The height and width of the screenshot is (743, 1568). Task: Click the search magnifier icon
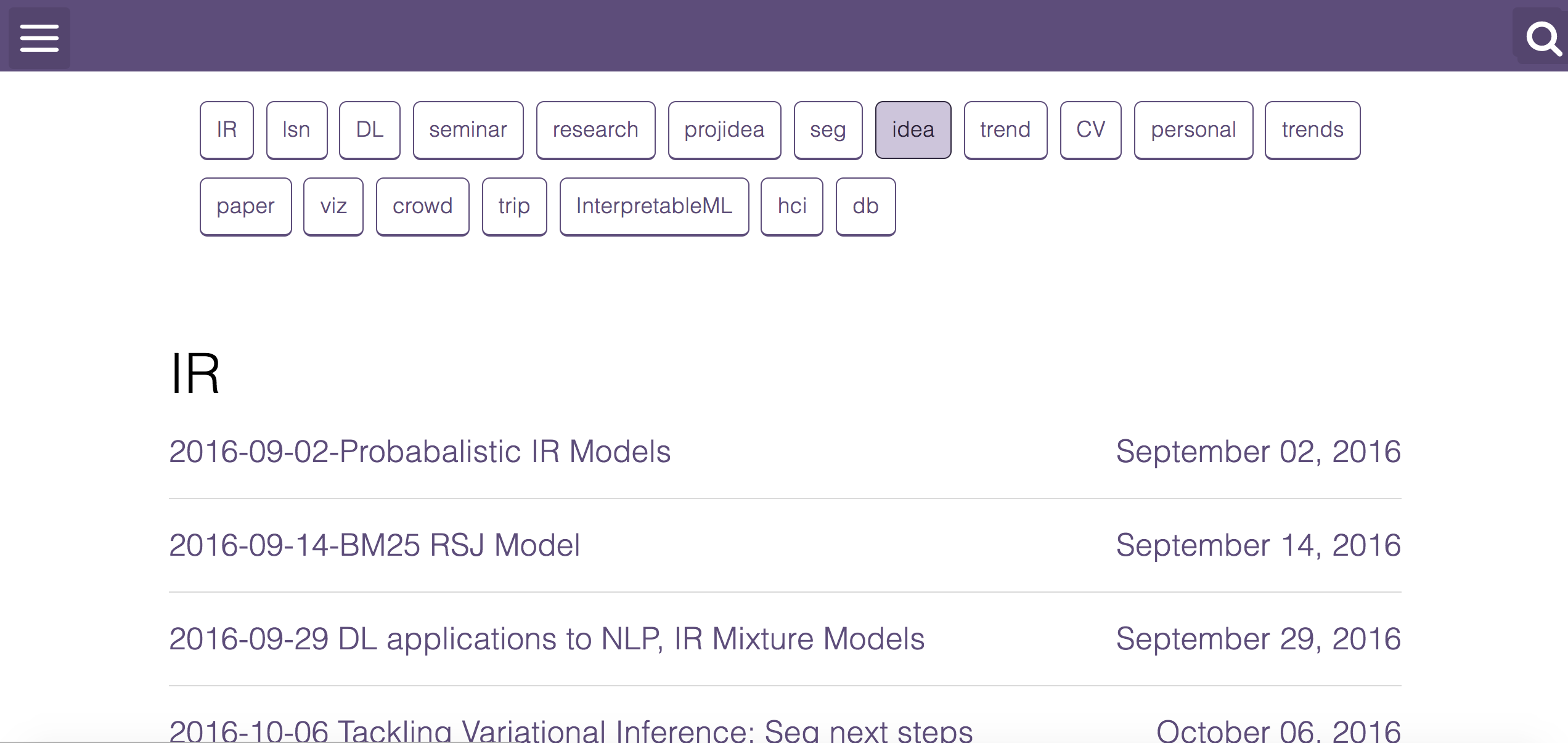coord(1543,38)
